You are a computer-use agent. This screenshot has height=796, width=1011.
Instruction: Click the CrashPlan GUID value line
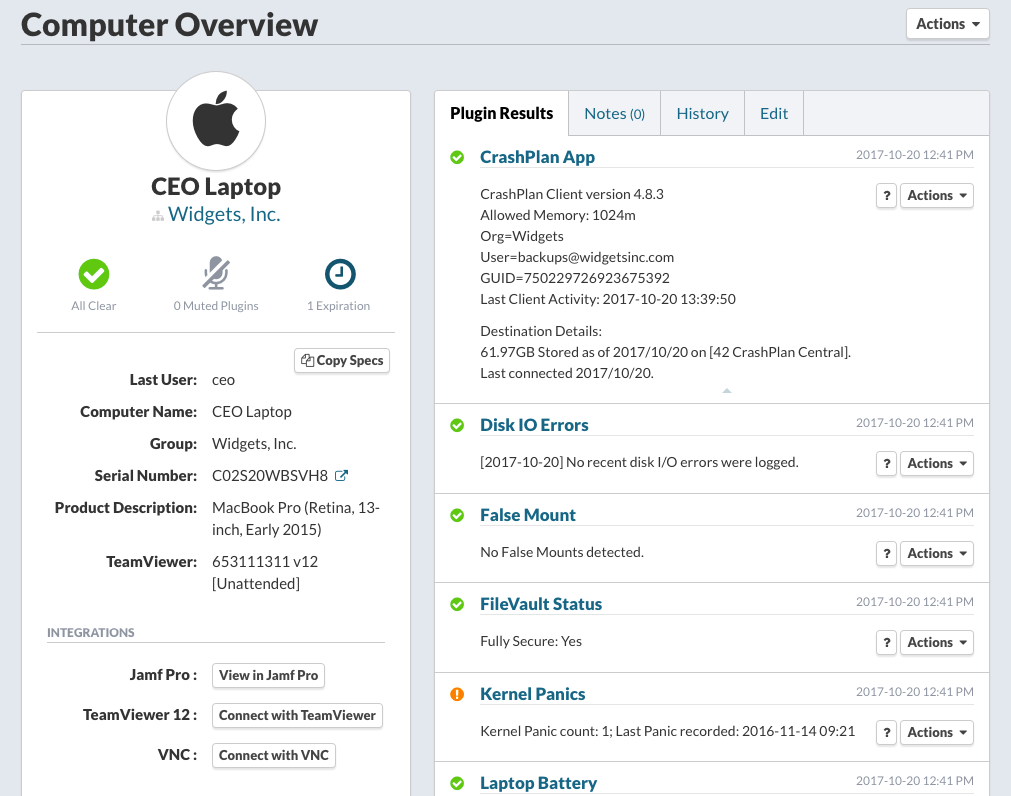pos(575,278)
